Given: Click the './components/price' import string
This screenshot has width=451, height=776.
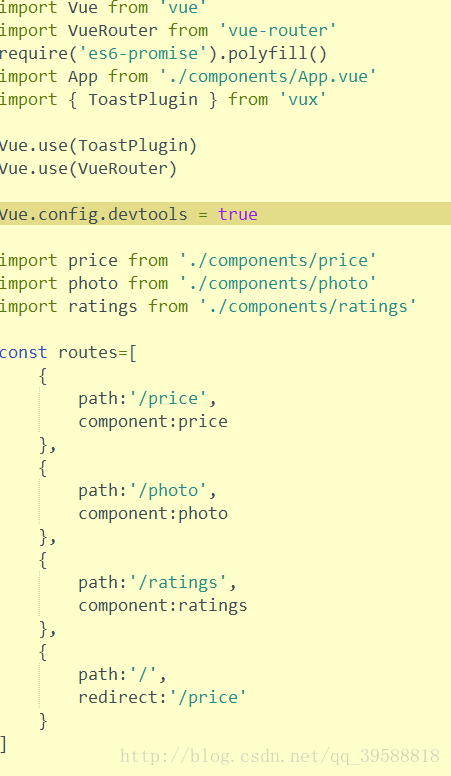Looking at the screenshot, I should point(278,261).
